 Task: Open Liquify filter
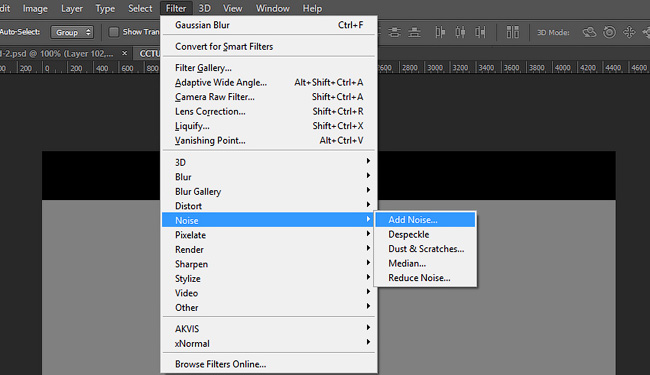click(x=269, y=126)
